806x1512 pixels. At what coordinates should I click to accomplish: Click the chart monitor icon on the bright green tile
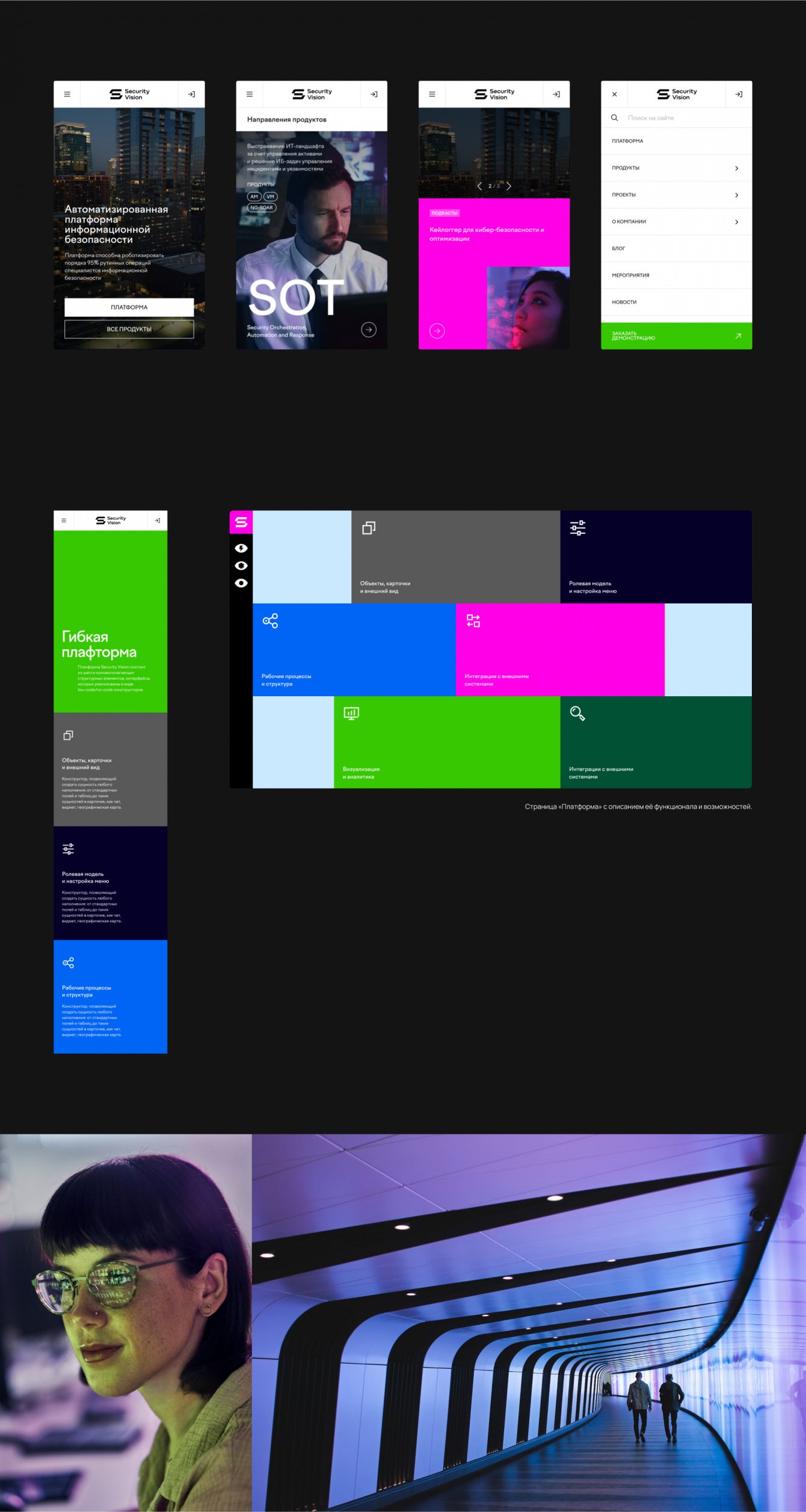click(x=351, y=714)
